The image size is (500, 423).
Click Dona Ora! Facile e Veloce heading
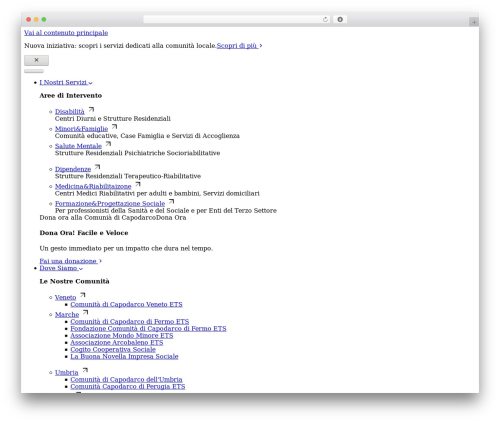point(84,233)
